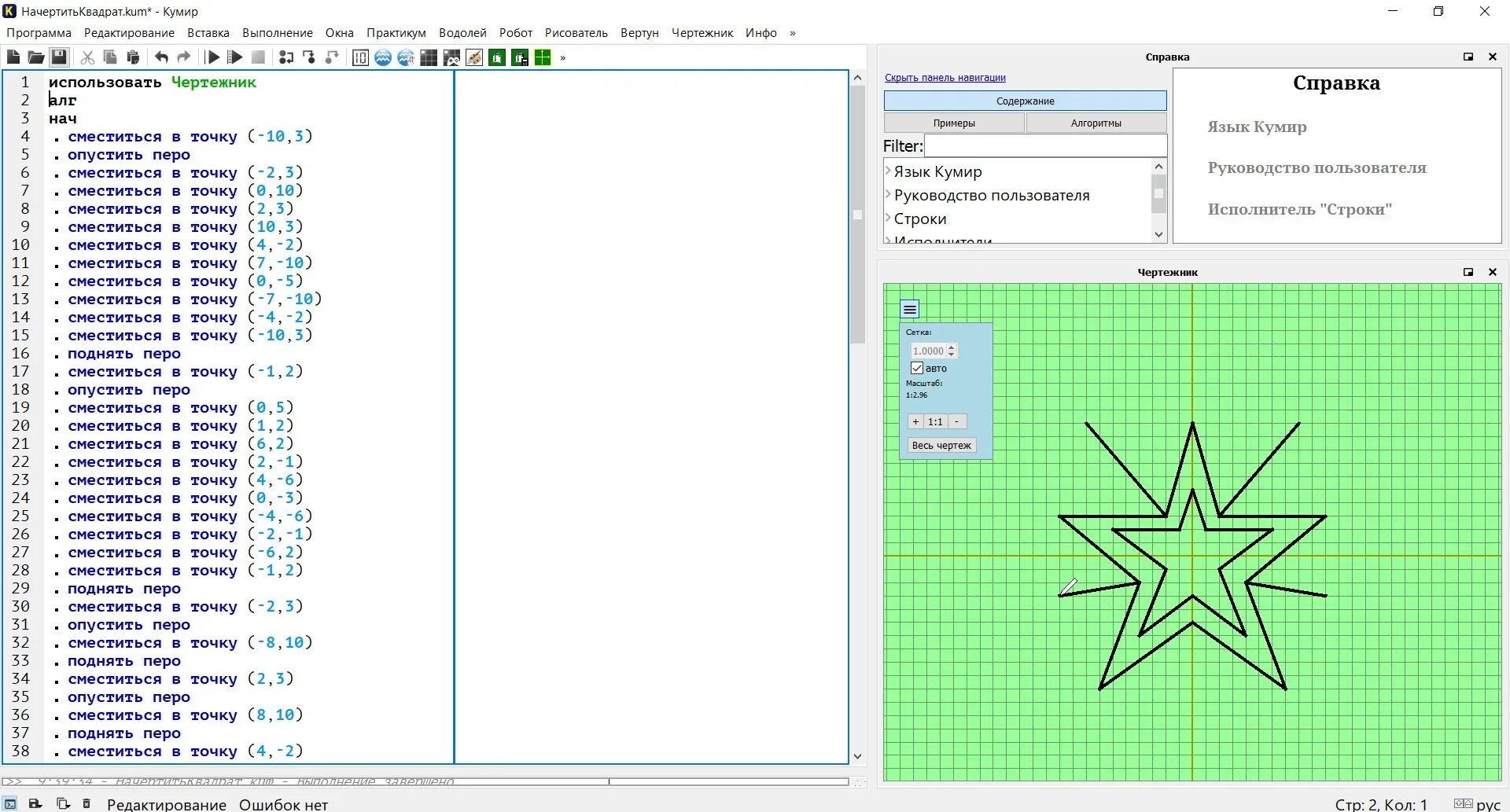Screen dimensions: 1510x812
Task: Stop program execution
Action: [x=258, y=57]
